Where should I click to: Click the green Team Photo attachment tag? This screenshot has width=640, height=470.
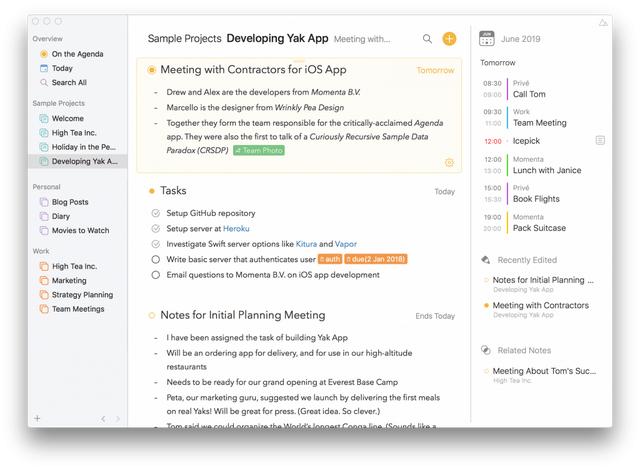click(259, 150)
